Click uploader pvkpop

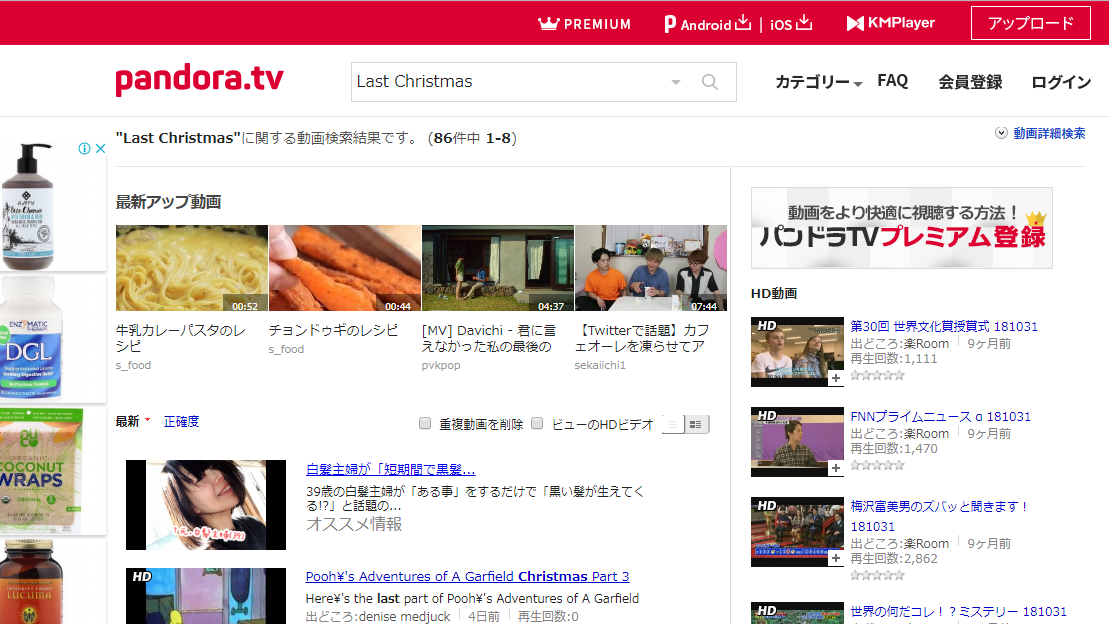tap(441, 365)
